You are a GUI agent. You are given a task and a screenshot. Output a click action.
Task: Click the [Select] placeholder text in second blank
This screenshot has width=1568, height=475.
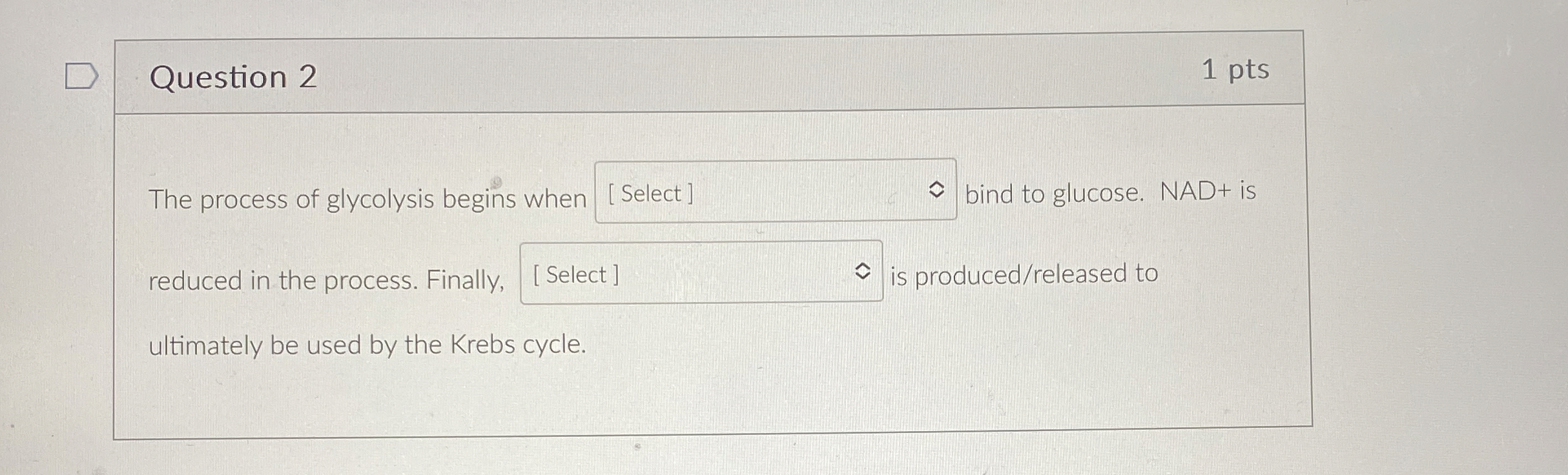click(575, 276)
